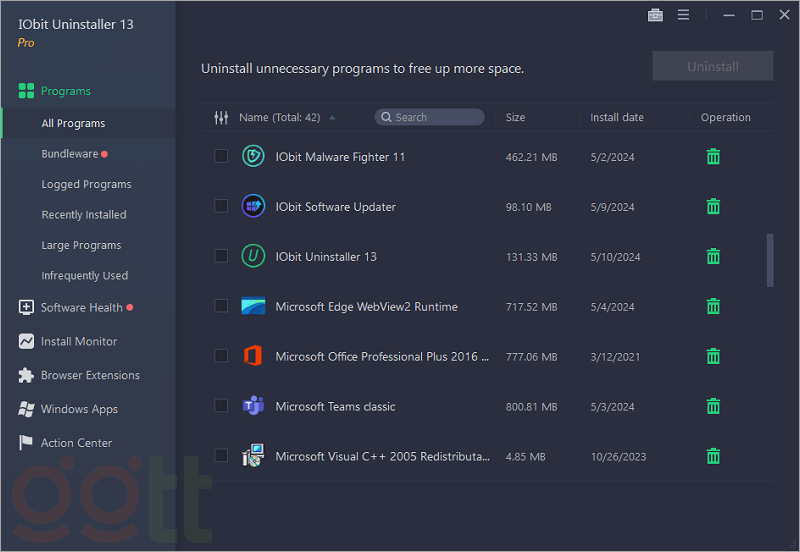The height and width of the screenshot is (552, 800).
Task: Click trash icon for Microsoft Teams classic
Action: [713, 406]
